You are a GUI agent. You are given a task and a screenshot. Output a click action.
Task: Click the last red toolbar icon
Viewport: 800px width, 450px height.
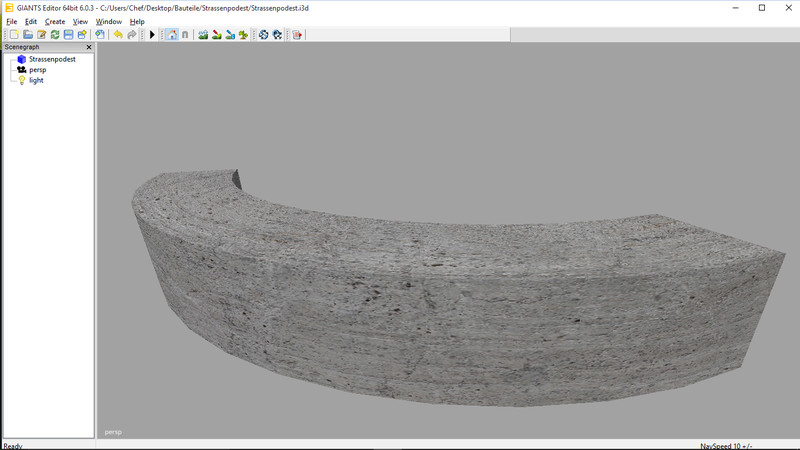tap(297, 35)
